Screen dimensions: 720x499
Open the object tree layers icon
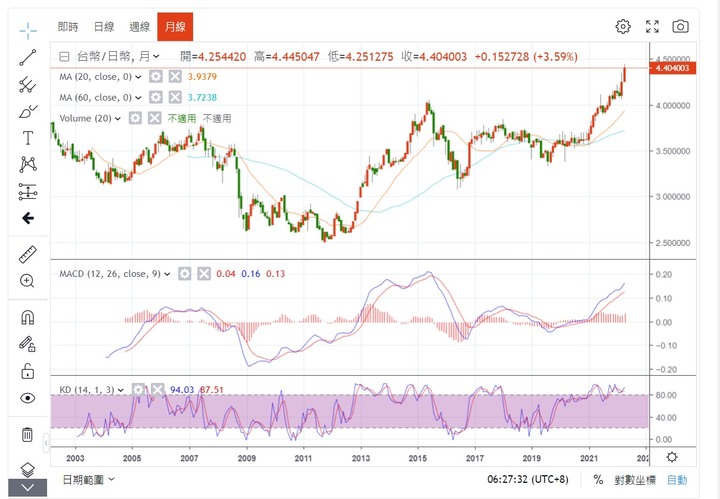pos(28,469)
